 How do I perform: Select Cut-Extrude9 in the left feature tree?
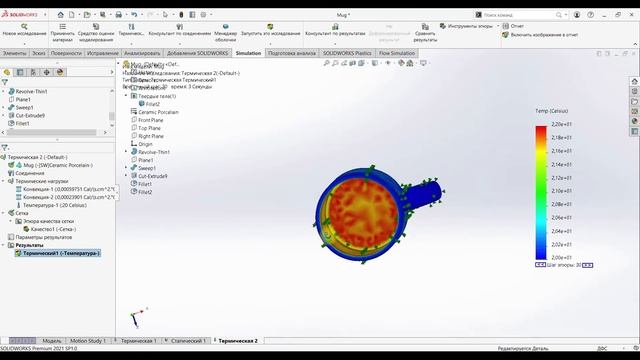point(30,116)
